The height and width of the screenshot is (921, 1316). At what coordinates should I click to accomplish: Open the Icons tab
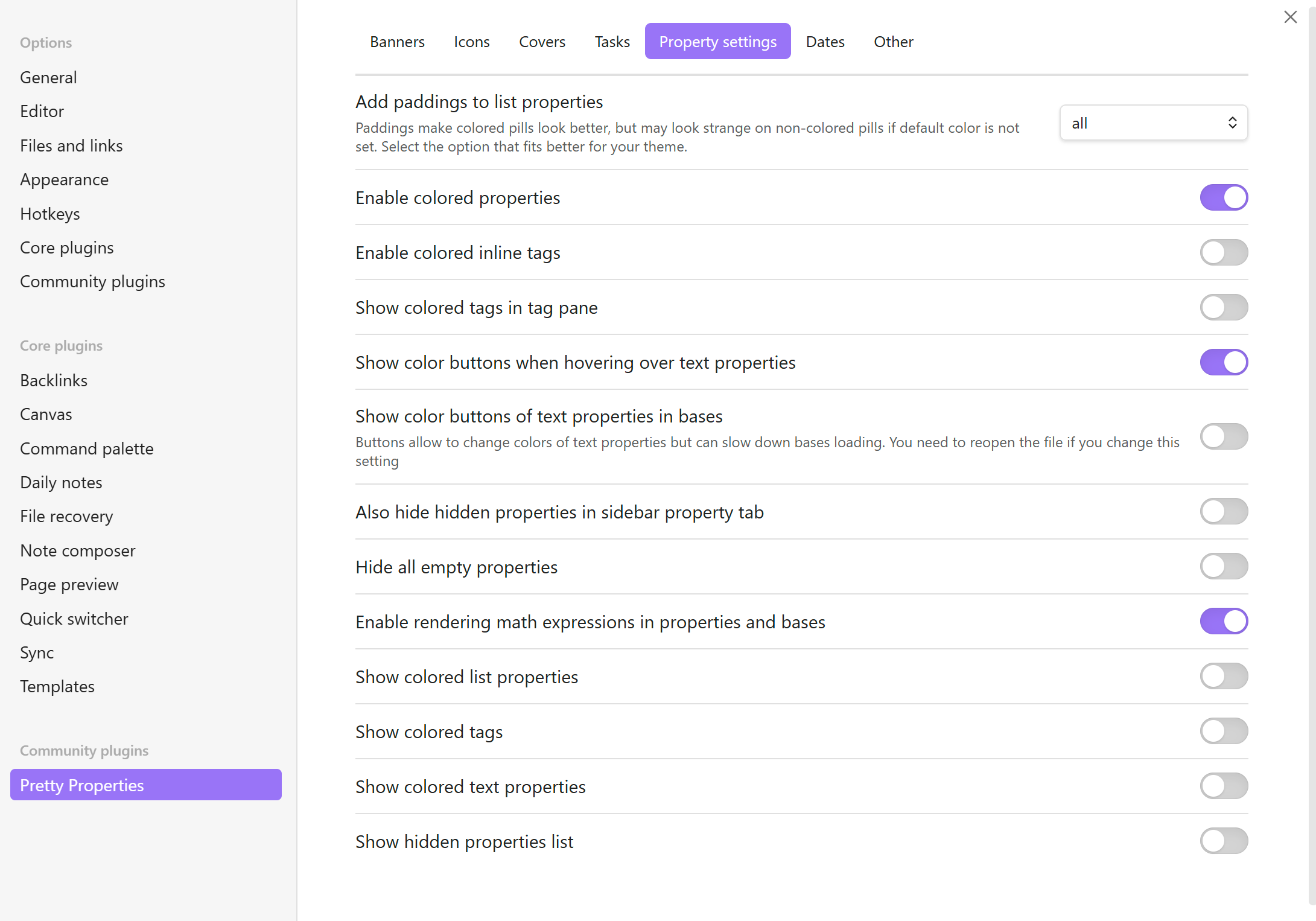[471, 42]
